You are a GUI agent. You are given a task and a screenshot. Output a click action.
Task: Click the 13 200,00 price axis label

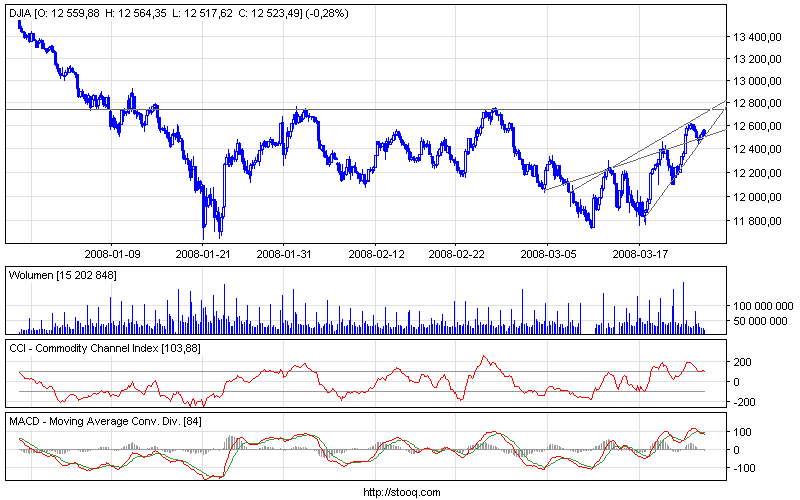click(757, 59)
